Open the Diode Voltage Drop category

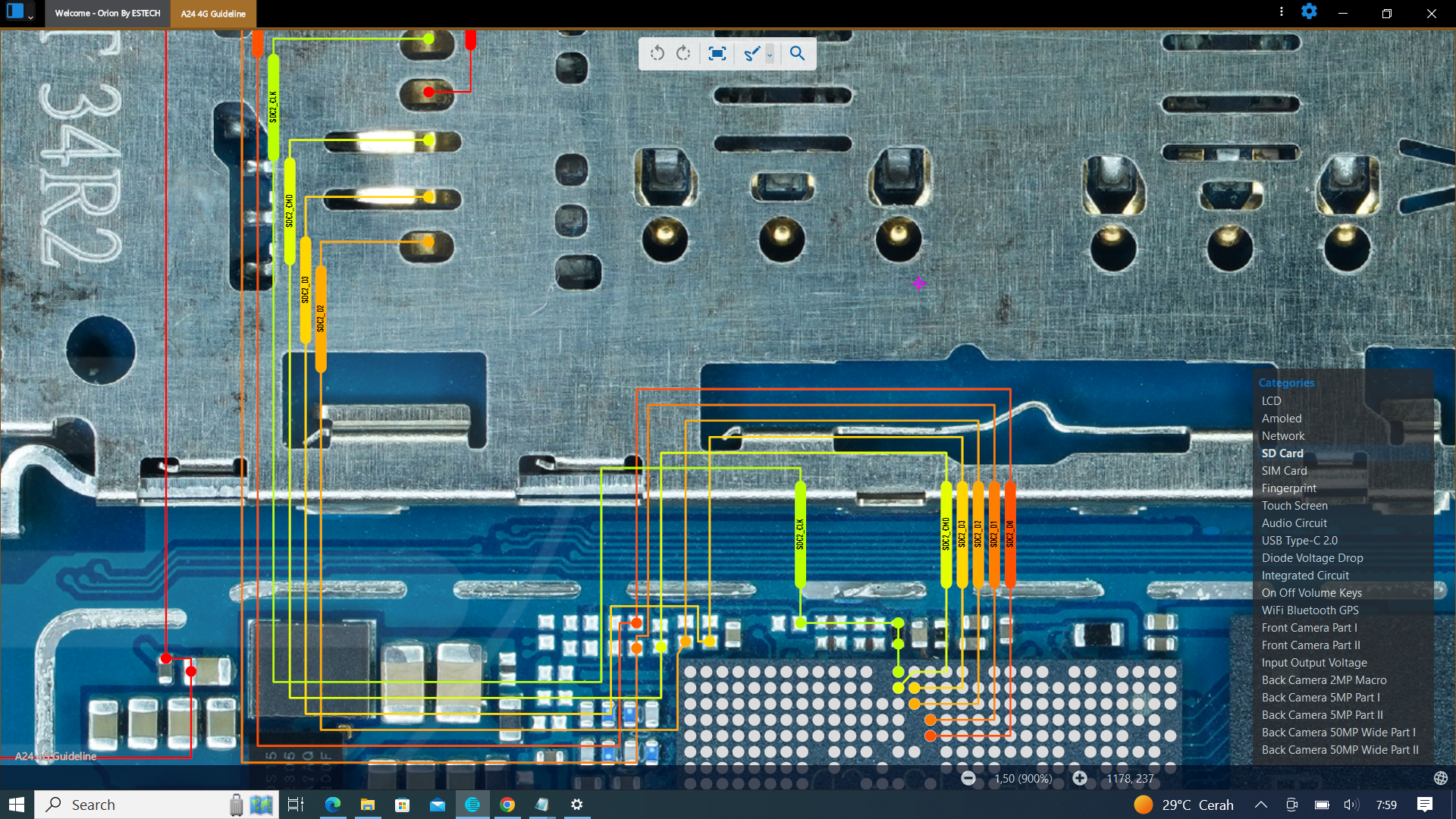click(1312, 558)
